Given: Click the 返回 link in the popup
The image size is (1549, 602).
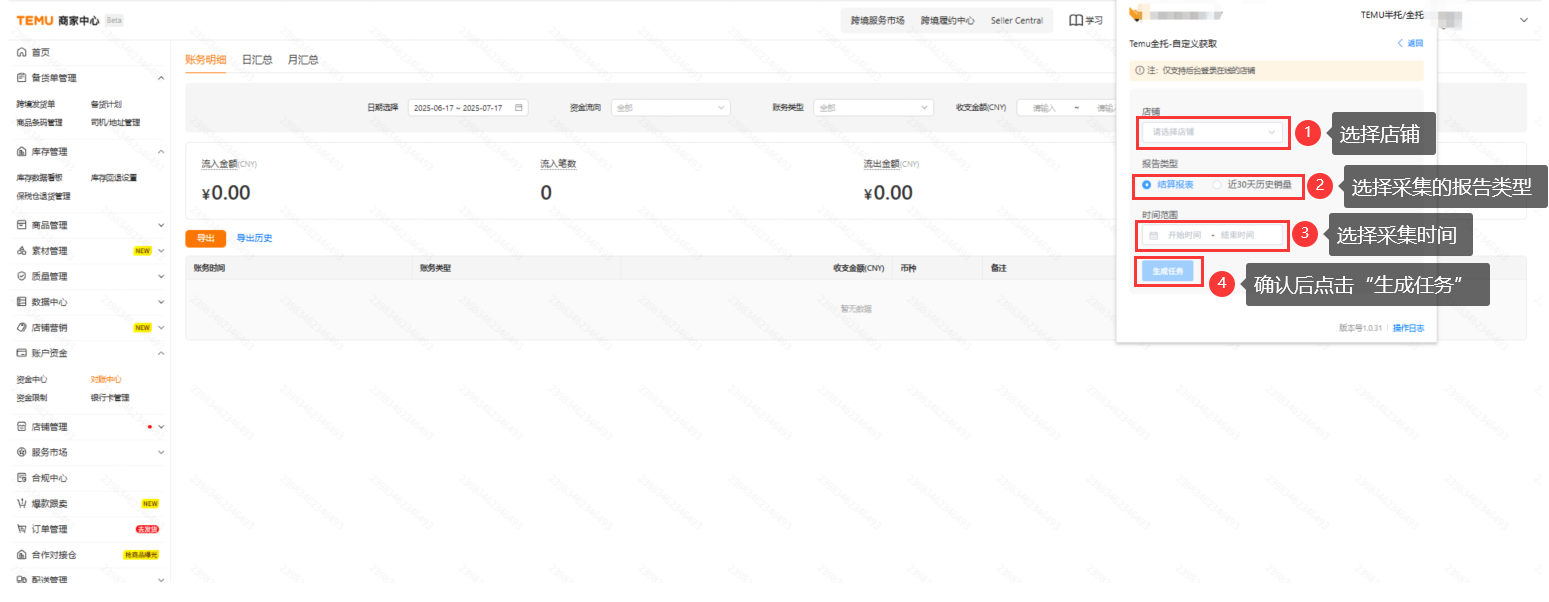Looking at the screenshot, I should pyautogui.click(x=1411, y=43).
